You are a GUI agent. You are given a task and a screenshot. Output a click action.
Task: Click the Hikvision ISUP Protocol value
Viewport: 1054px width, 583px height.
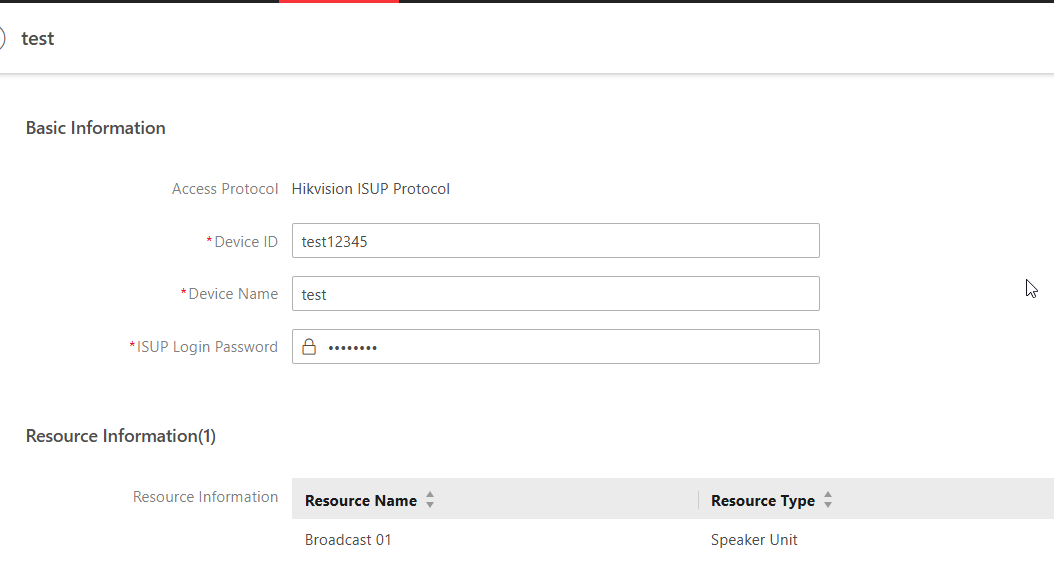[371, 188]
